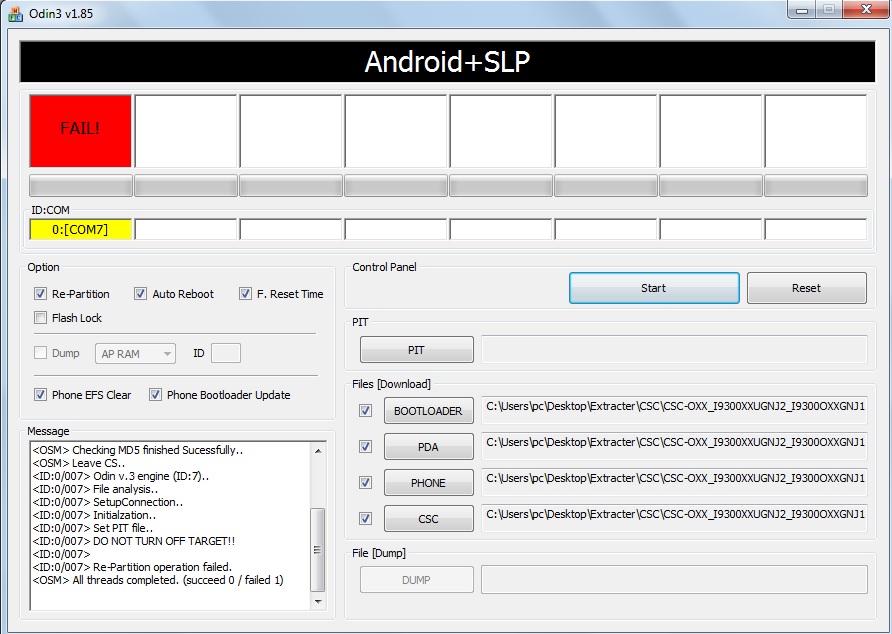Viewport: 892px width, 634px height.
Task: Toggle the checkbox beside PHONE button
Action: pos(366,483)
